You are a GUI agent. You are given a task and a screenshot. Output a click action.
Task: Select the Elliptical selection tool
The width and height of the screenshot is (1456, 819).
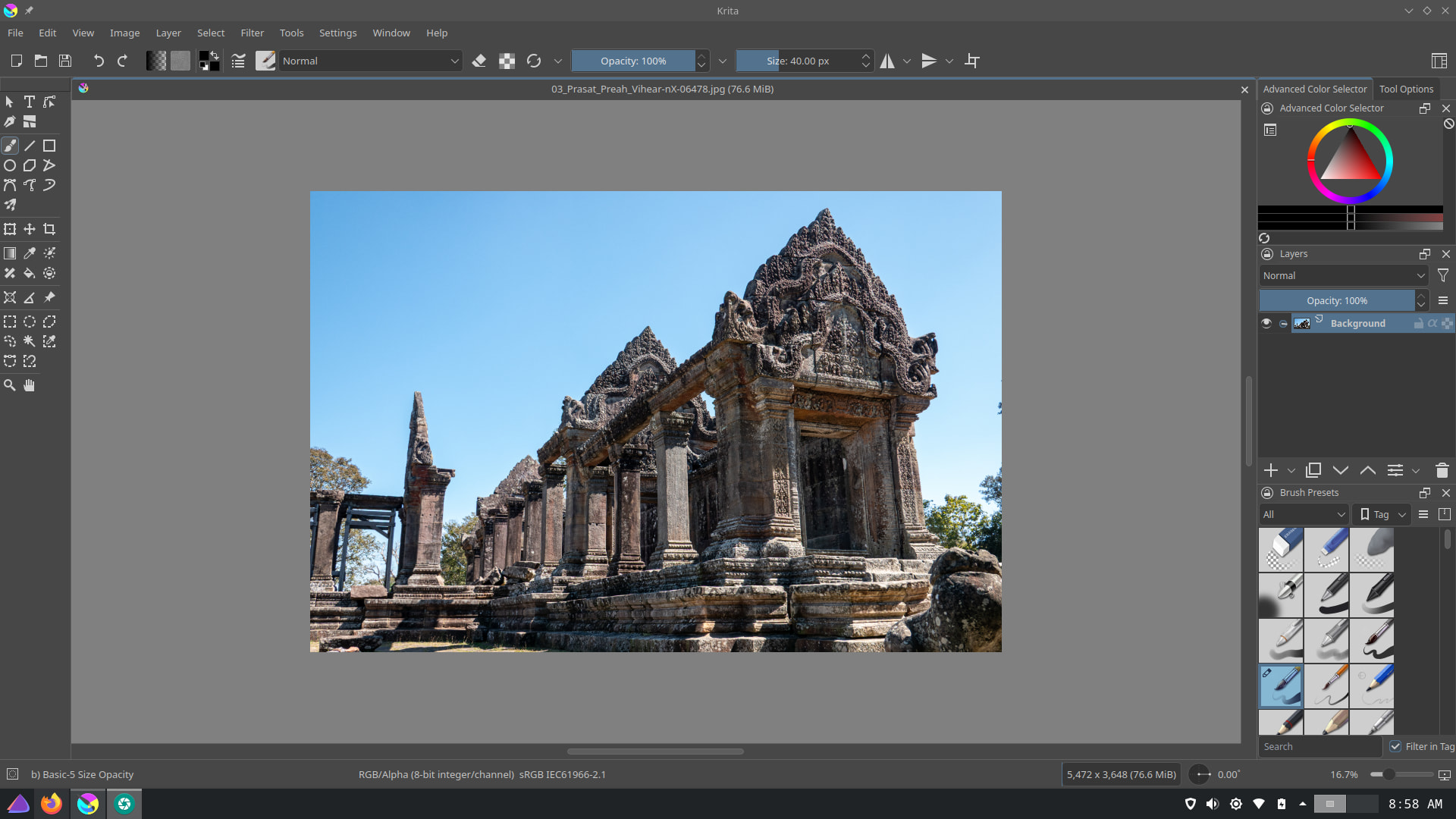click(x=29, y=322)
